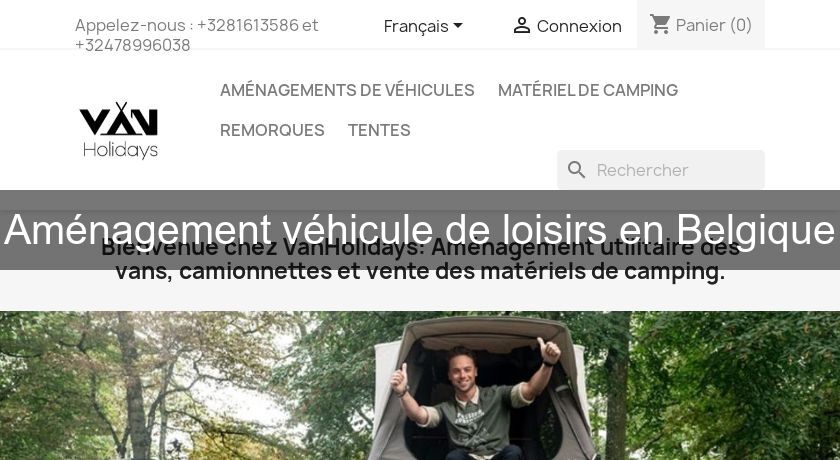
Task: Go to the Remorques category
Action: point(272,130)
